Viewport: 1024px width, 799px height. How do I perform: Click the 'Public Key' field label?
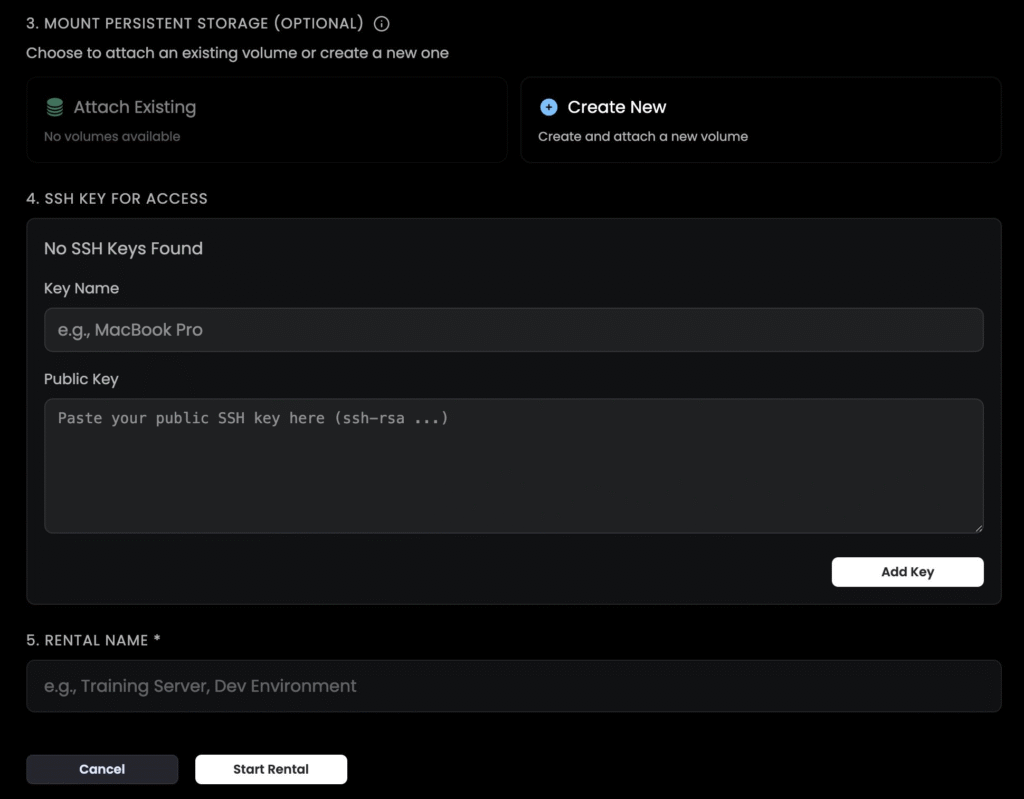(x=81, y=379)
